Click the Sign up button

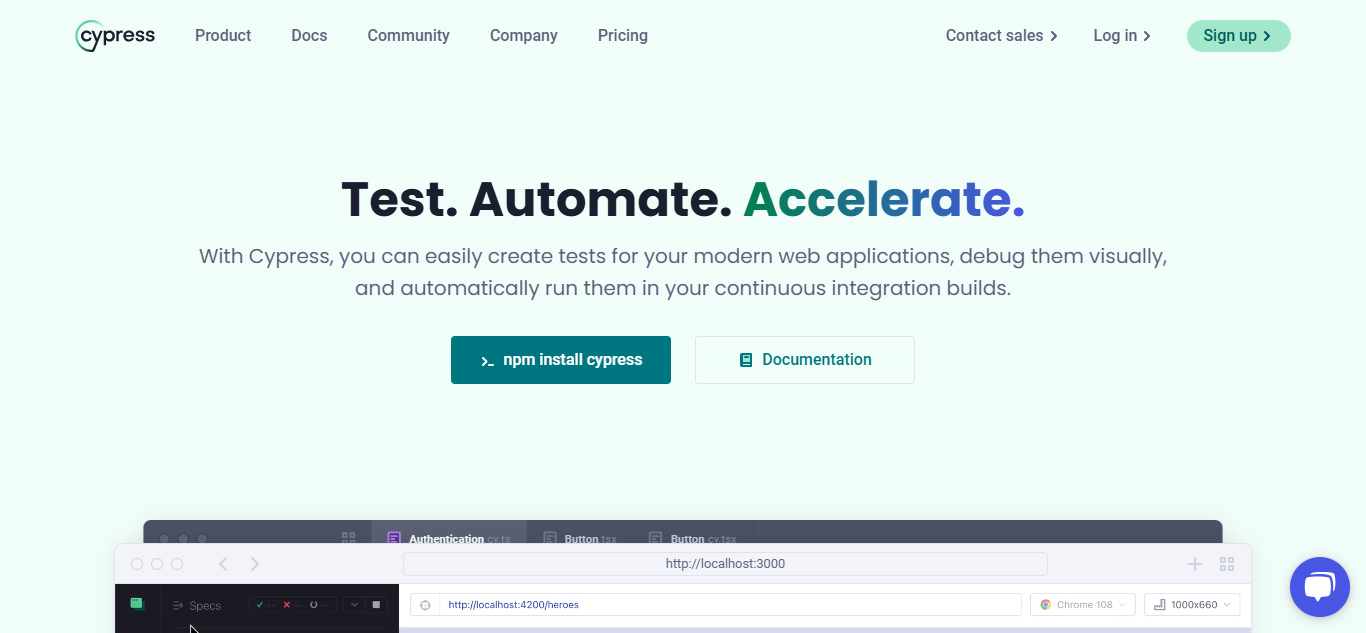(1238, 36)
